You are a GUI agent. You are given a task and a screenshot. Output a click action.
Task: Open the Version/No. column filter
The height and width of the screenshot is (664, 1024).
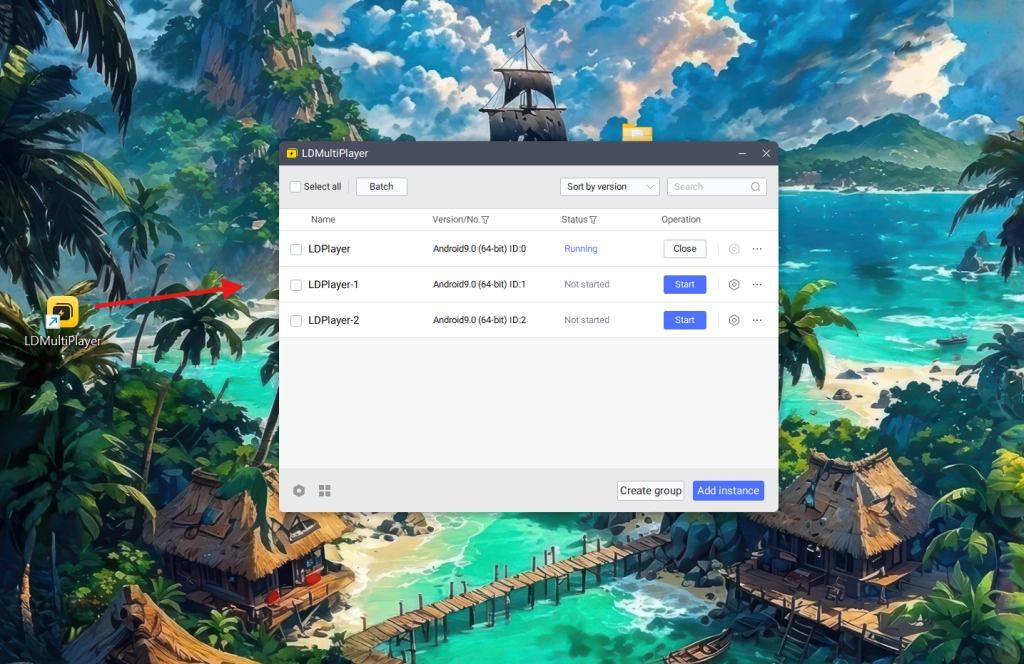[x=485, y=220]
